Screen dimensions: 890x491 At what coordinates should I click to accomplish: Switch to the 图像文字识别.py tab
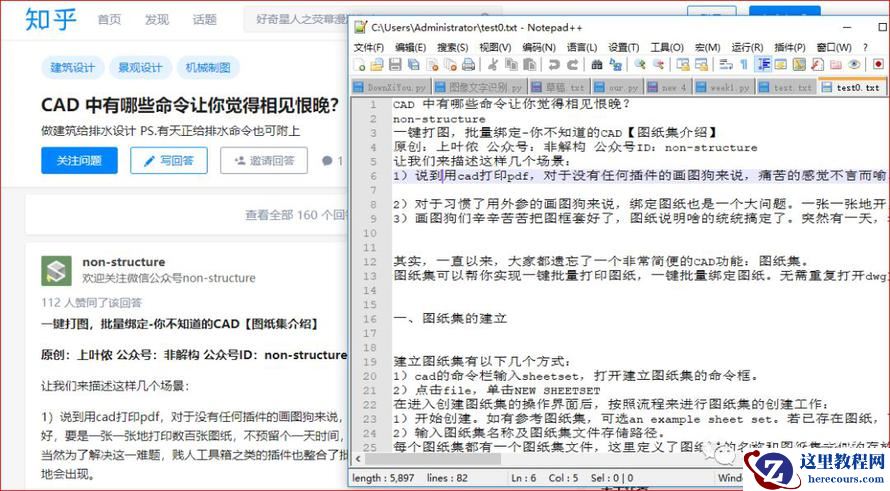(x=480, y=87)
